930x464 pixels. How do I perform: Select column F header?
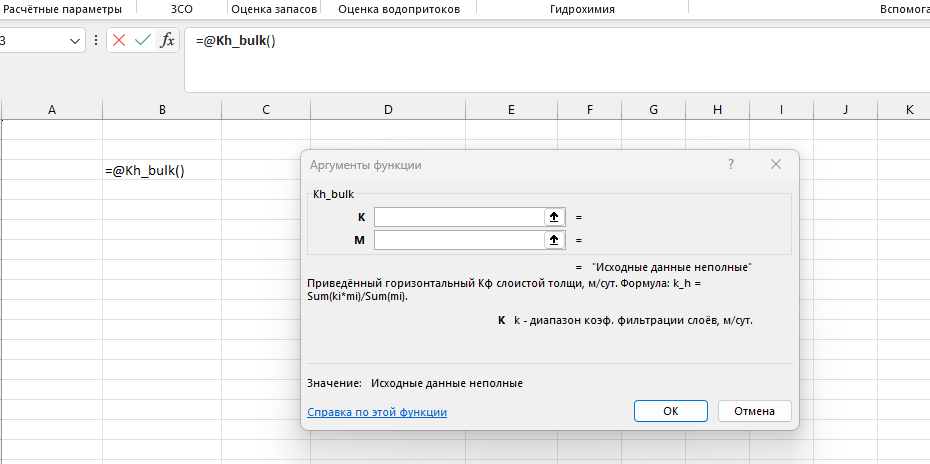click(590, 109)
